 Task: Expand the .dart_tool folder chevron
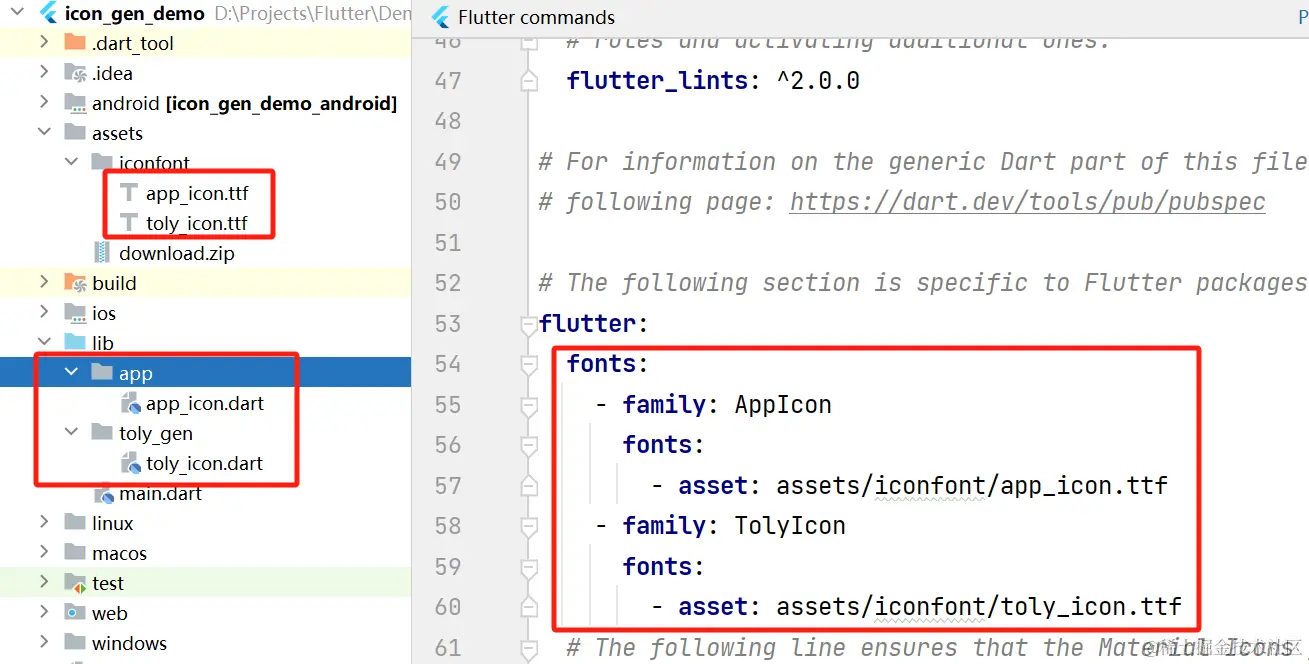pyautogui.click(x=44, y=43)
